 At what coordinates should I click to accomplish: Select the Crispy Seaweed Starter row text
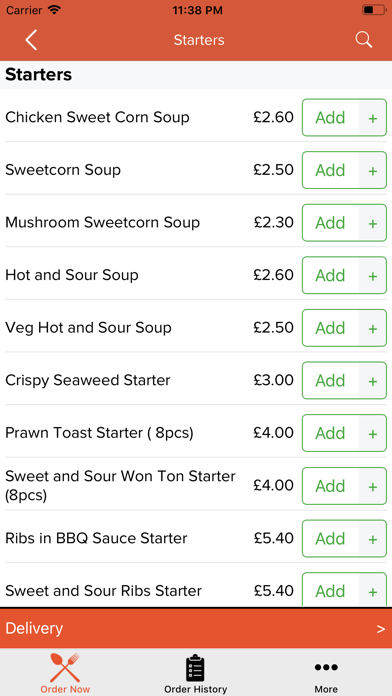tap(87, 380)
